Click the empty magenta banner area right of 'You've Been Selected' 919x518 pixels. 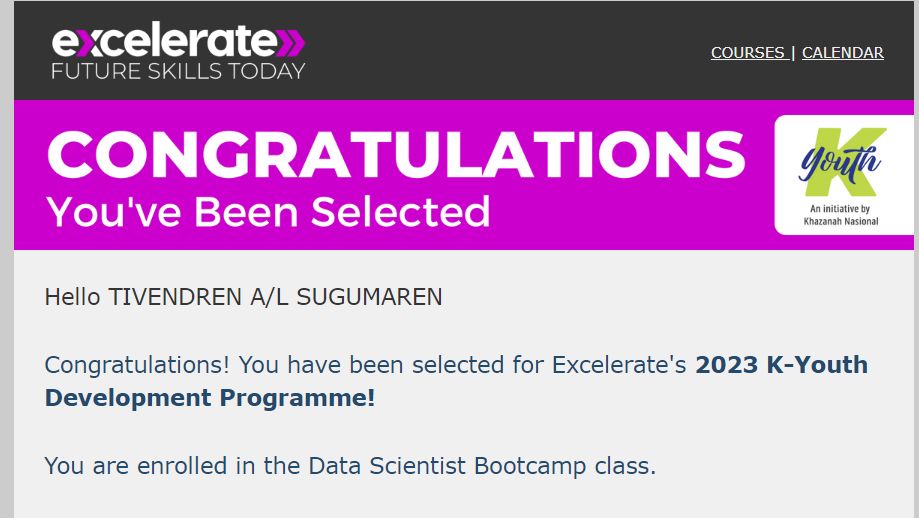coord(630,214)
